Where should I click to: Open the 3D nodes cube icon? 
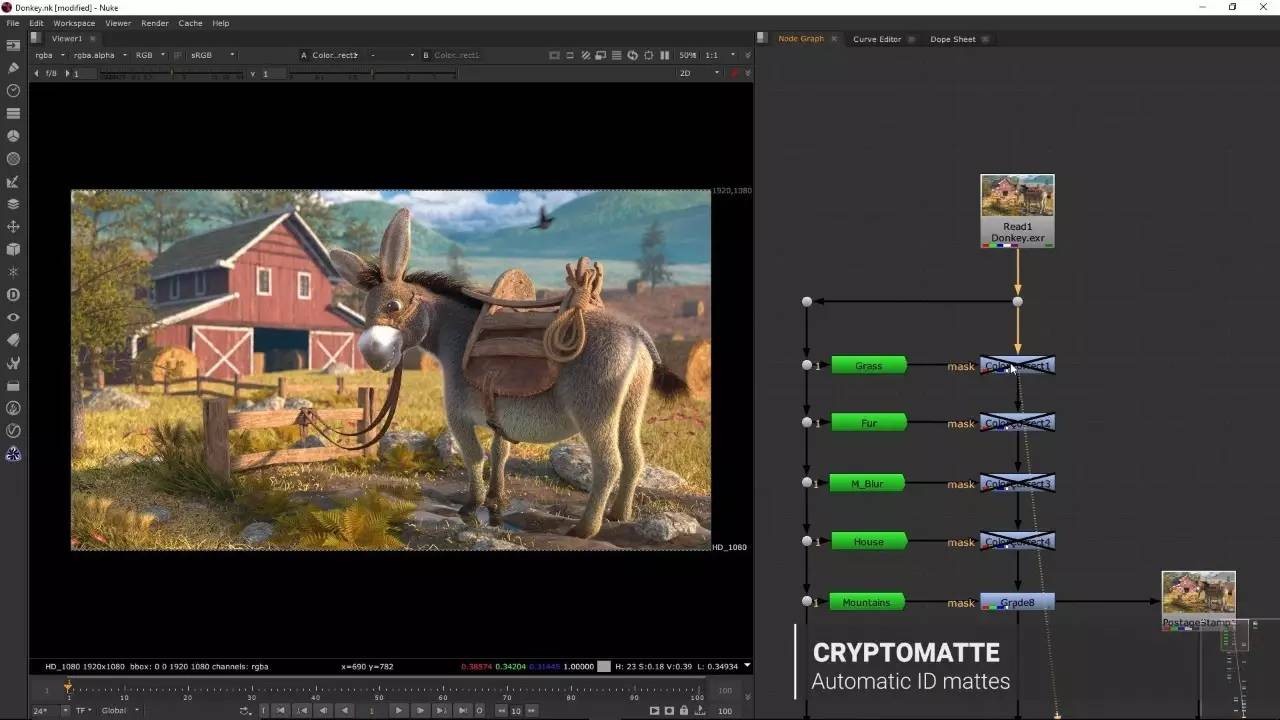click(x=13, y=249)
